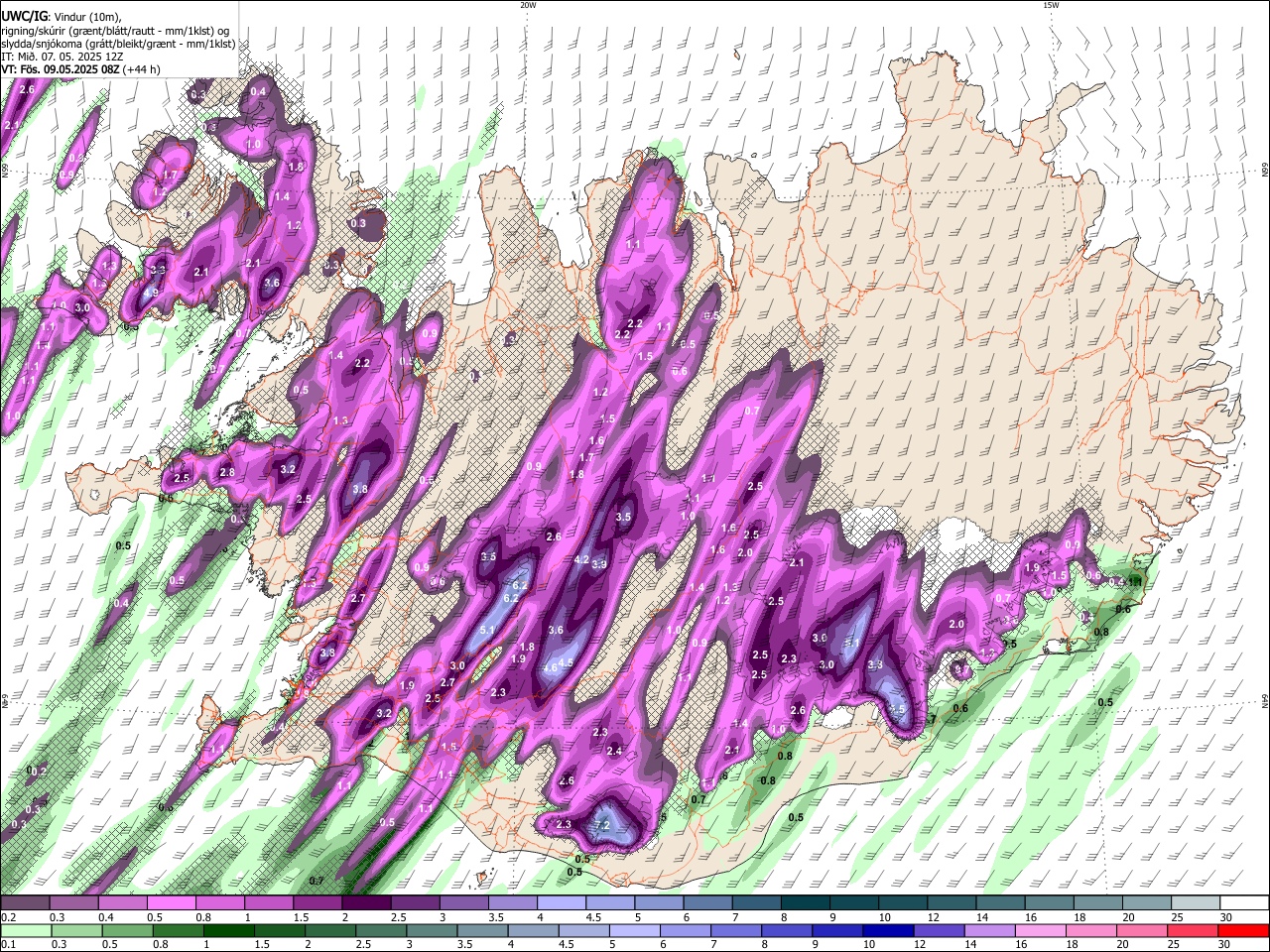The image size is (1270, 952).
Task: Click the light lavender 4–4.5 swatch in top legend
Action: (560, 903)
